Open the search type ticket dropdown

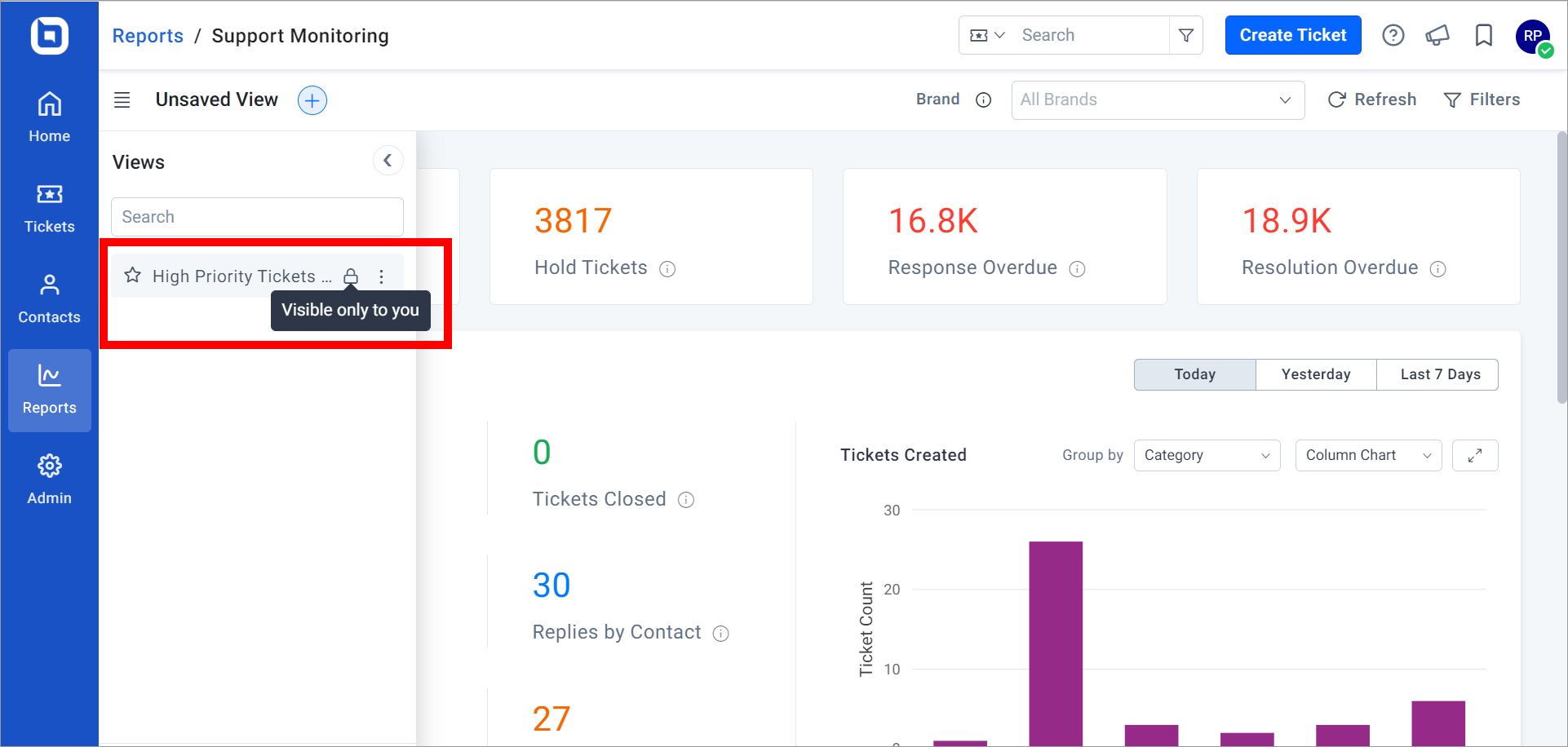[x=986, y=35]
